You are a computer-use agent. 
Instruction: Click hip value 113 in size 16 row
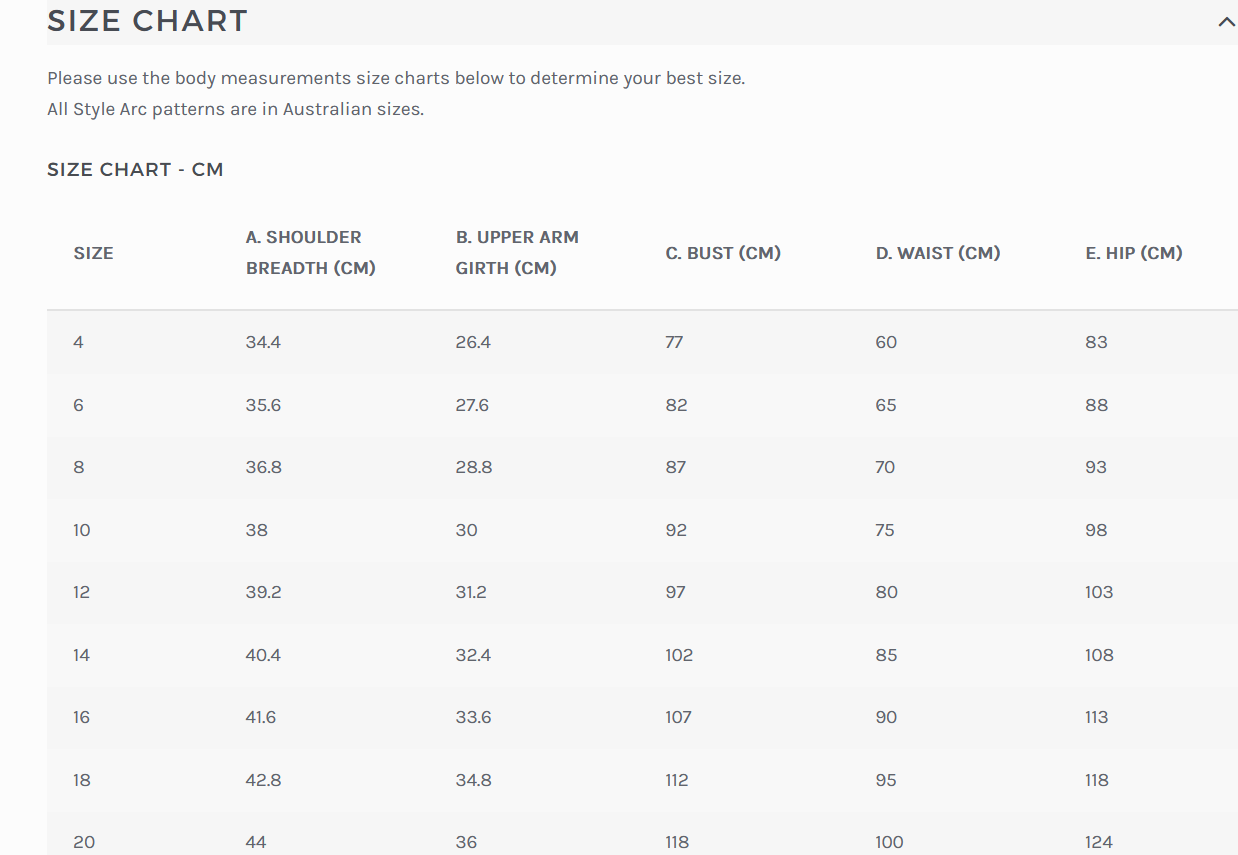pyautogui.click(x=1097, y=717)
